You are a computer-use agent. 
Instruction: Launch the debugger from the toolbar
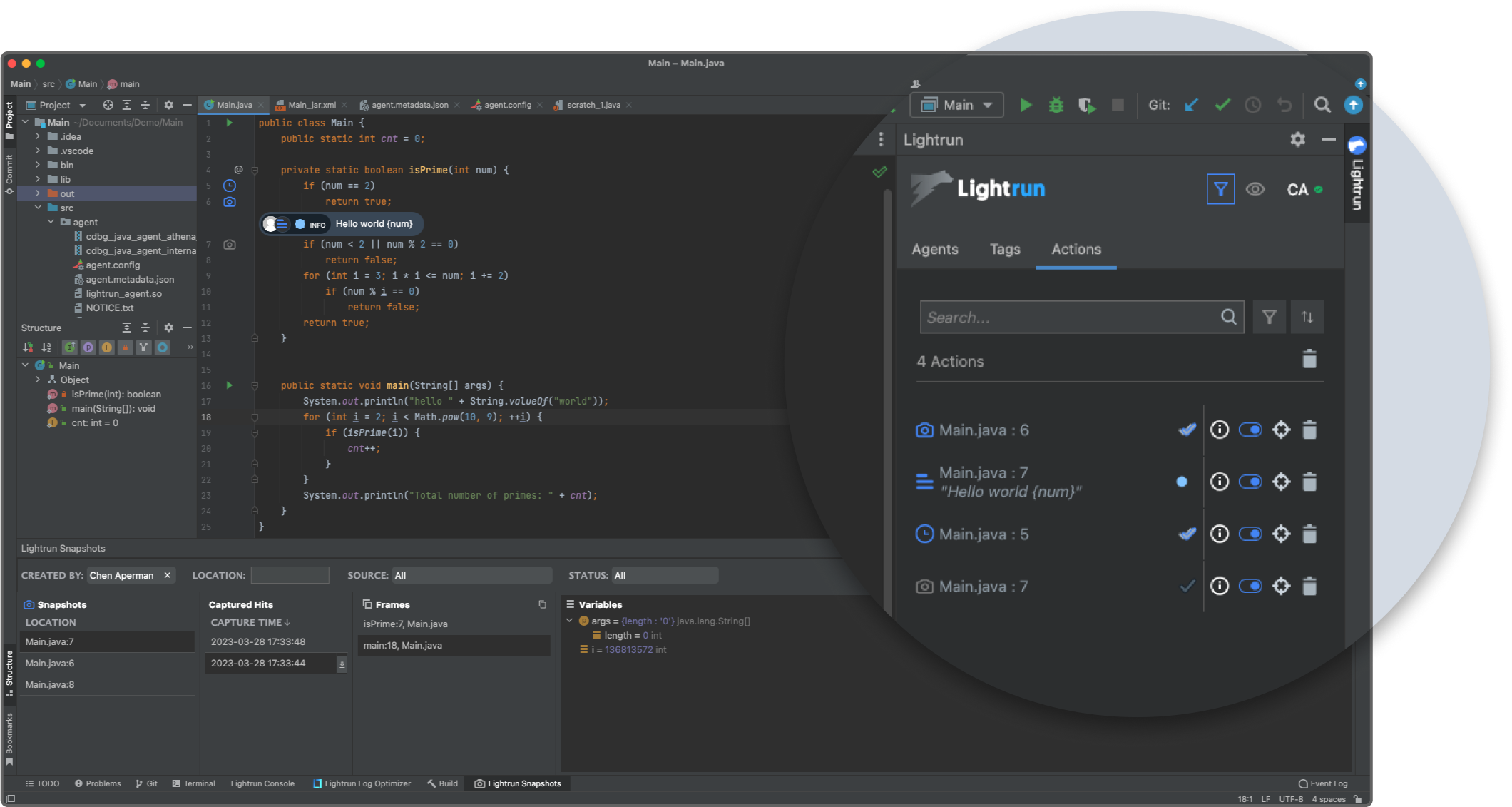click(1056, 105)
